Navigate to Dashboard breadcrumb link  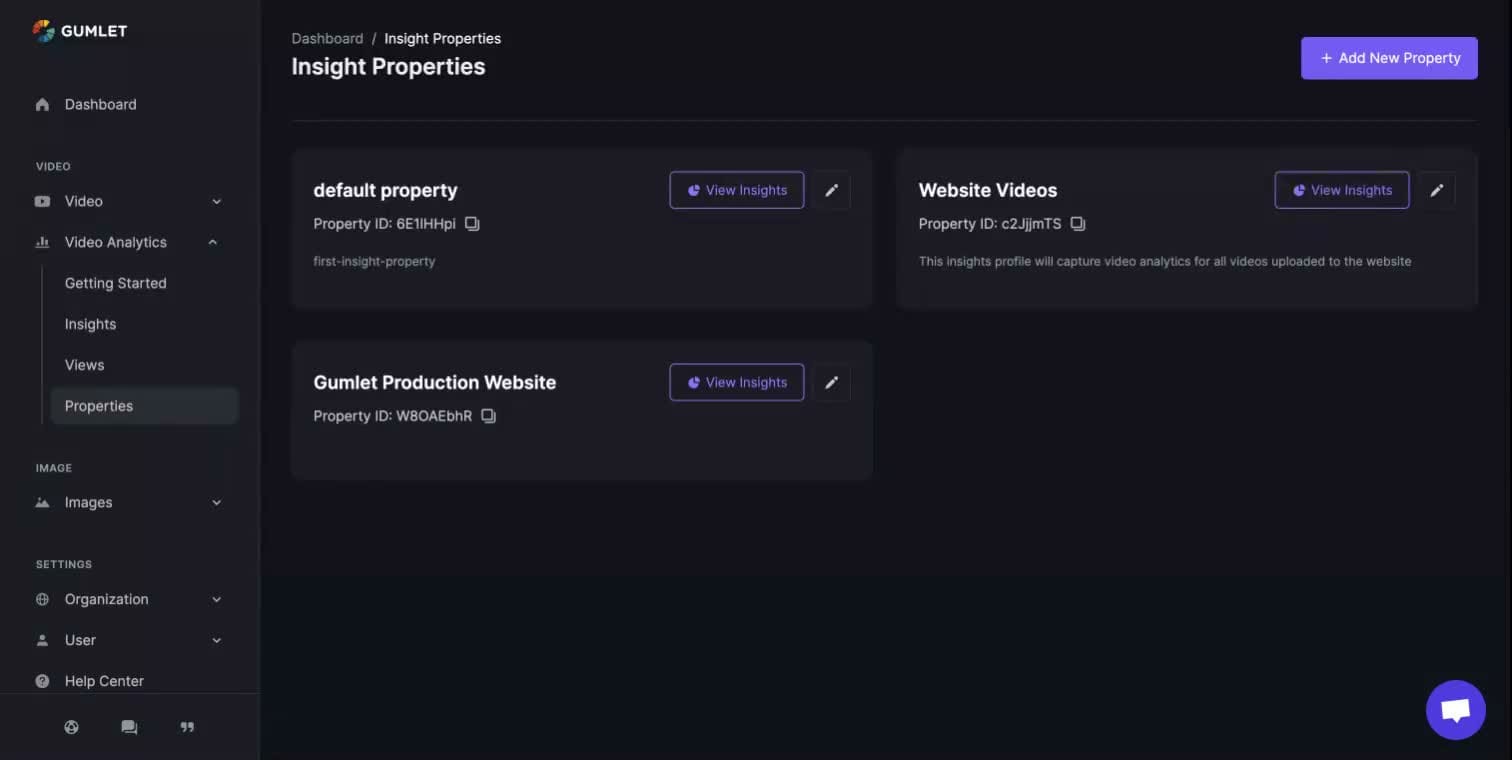(327, 38)
